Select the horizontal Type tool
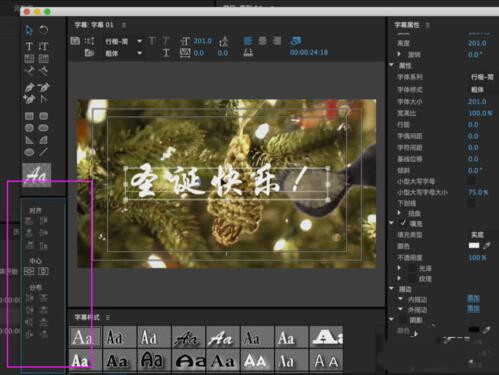499x375 pixels. [29, 46]
